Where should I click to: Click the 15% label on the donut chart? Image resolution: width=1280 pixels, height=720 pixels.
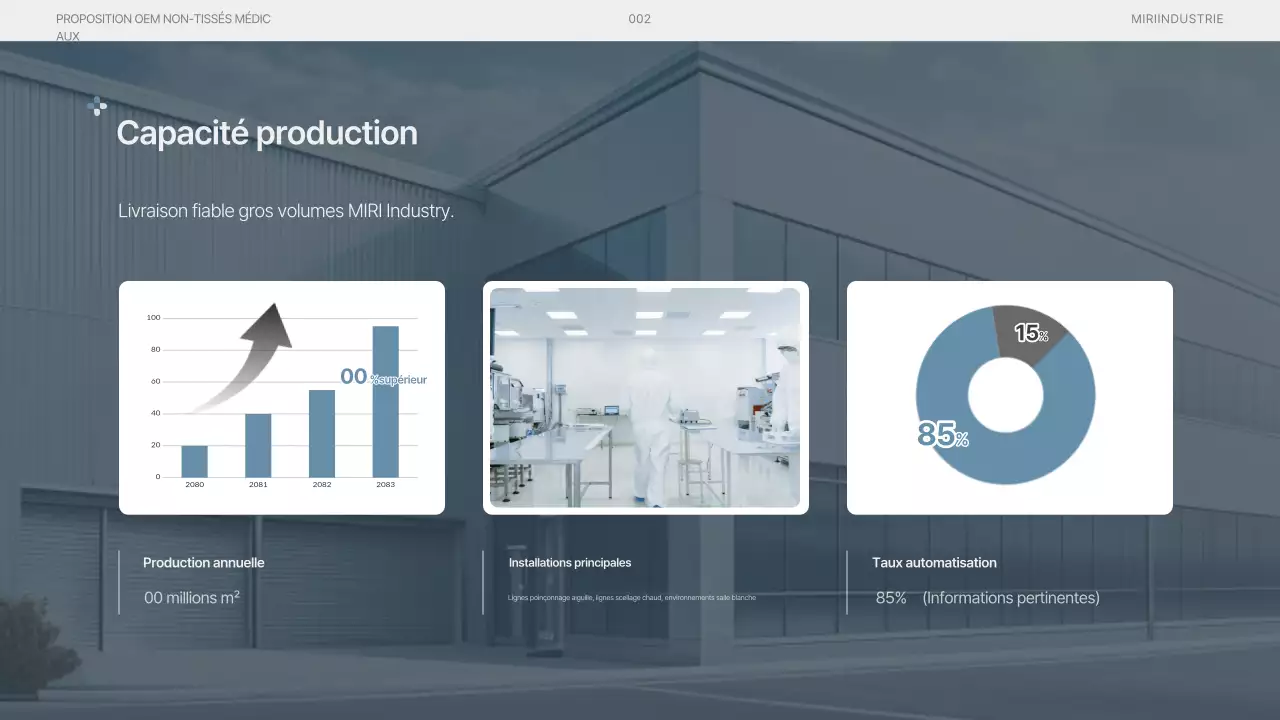(x=1031, y=333)
